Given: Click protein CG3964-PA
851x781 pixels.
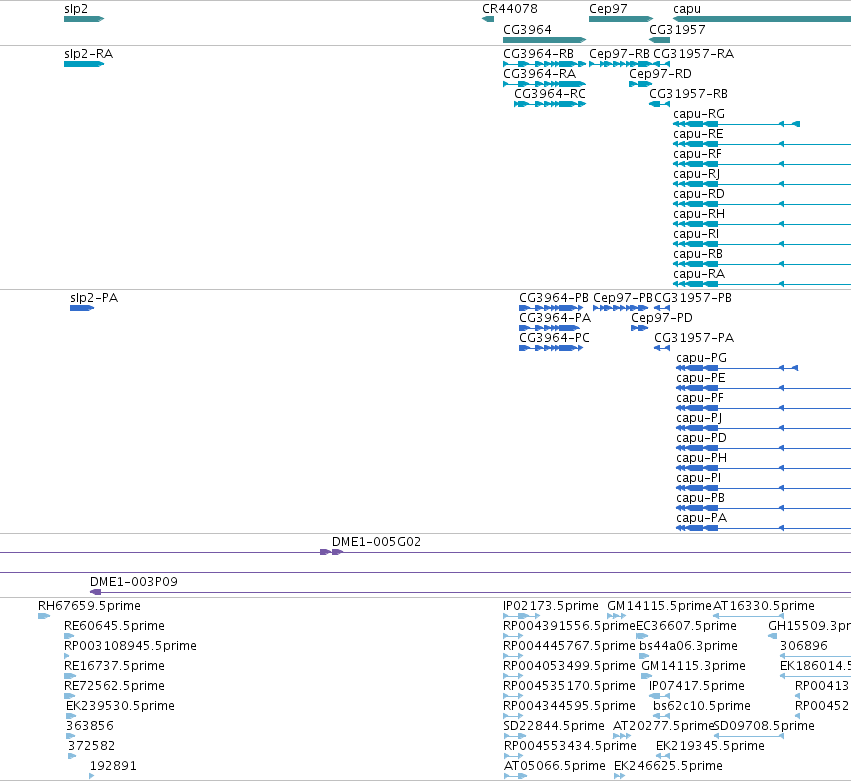Looking at the screenshot, I should click(555, 318).
